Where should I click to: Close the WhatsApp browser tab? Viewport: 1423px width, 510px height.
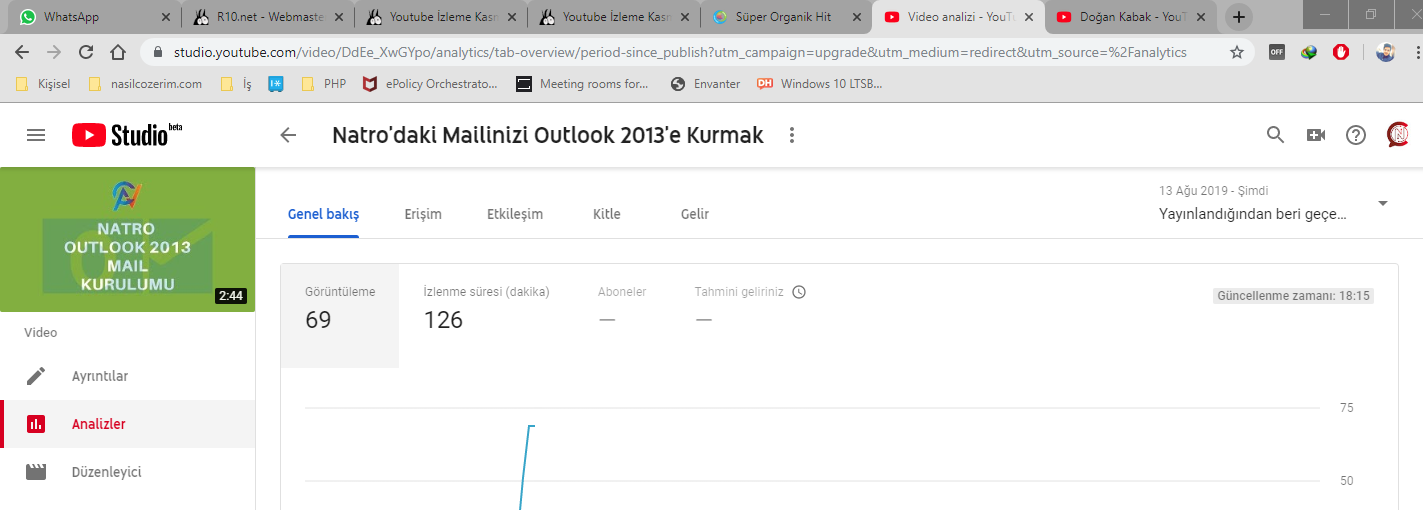(166, 17)
